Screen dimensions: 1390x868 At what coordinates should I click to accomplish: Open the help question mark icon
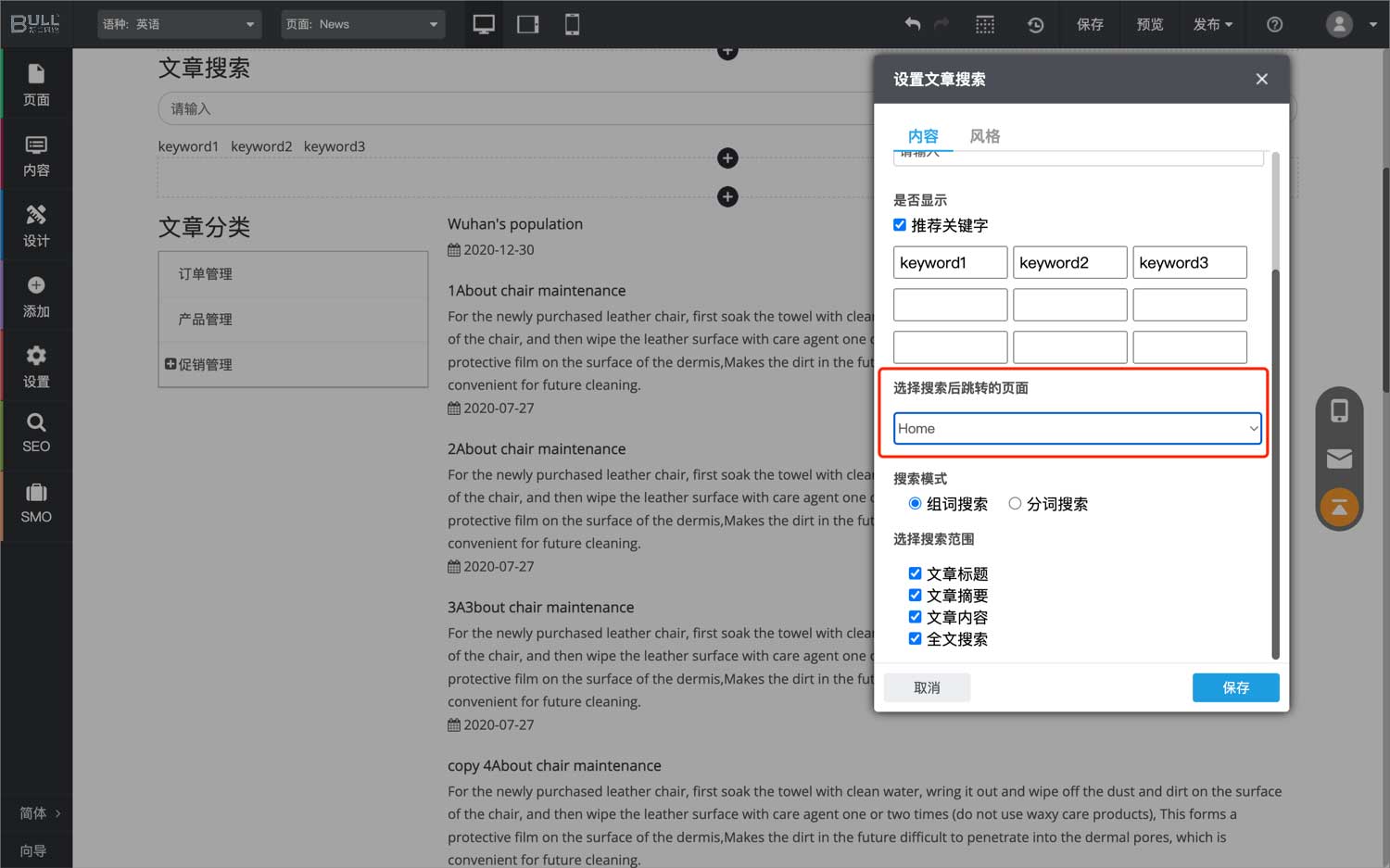click(1274, 25)
